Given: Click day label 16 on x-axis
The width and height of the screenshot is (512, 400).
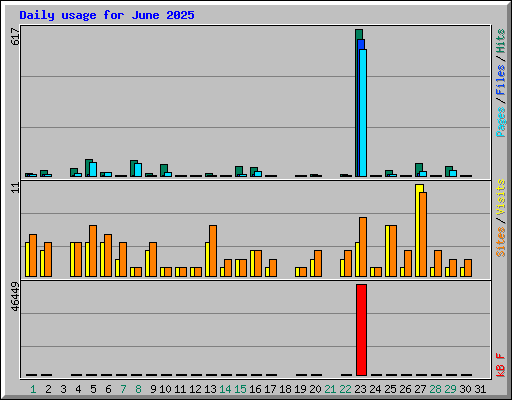Looking at the screenshot, I should (255, 389).
